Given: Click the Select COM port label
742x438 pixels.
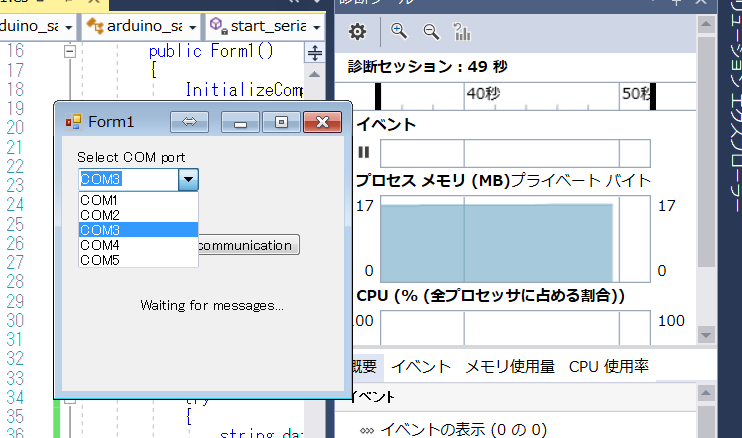Looking at the screenshot, I should (x=131, y=157).
